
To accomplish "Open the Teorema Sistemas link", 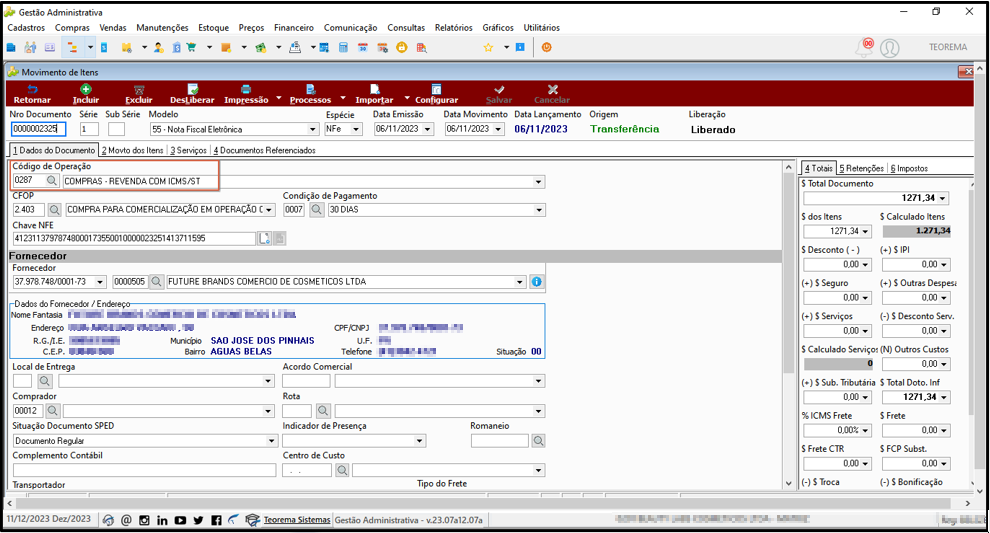I will pyautogui.click(x=297, y=520).
